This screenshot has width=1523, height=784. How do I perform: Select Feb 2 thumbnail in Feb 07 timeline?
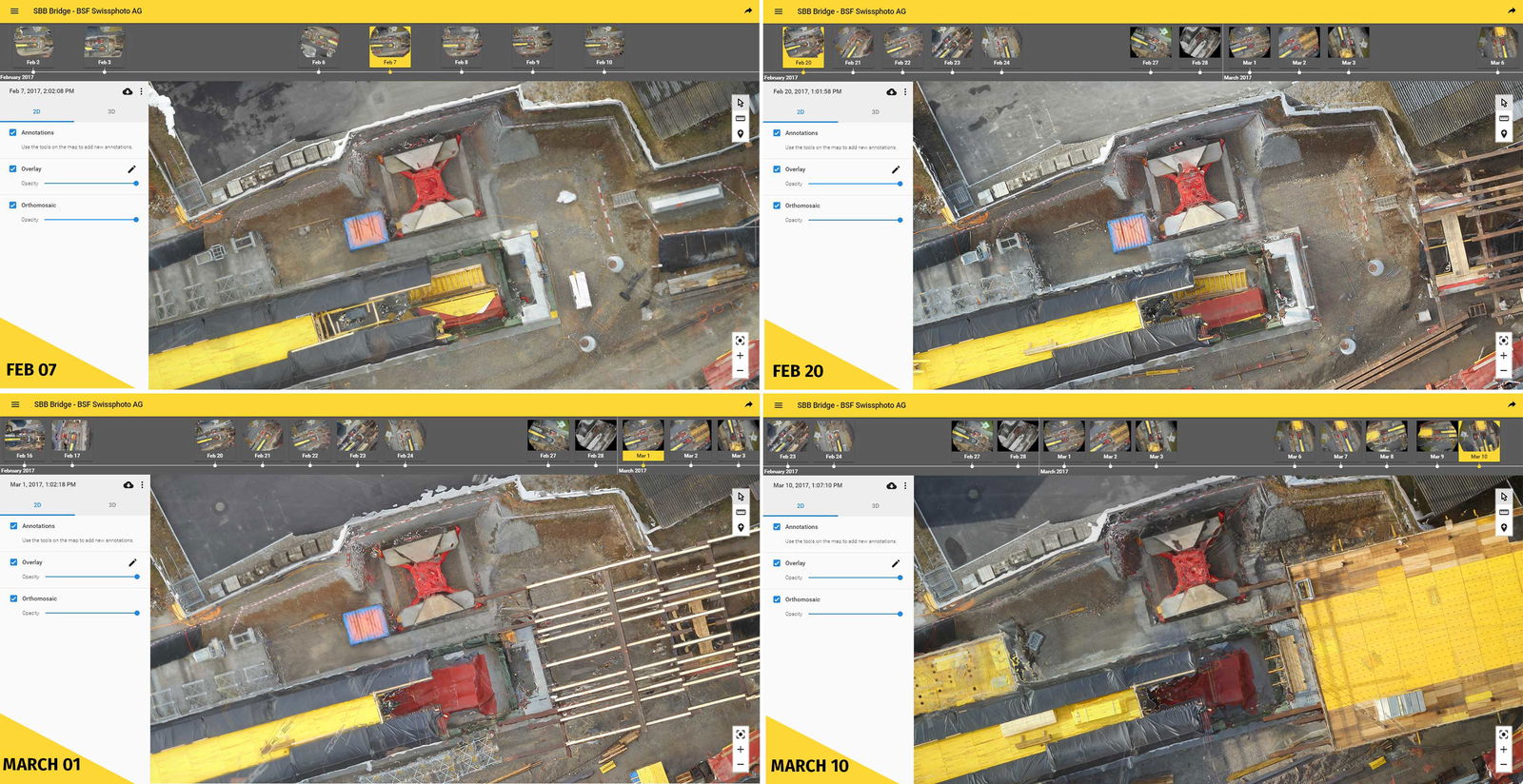[x=33, y=45]
